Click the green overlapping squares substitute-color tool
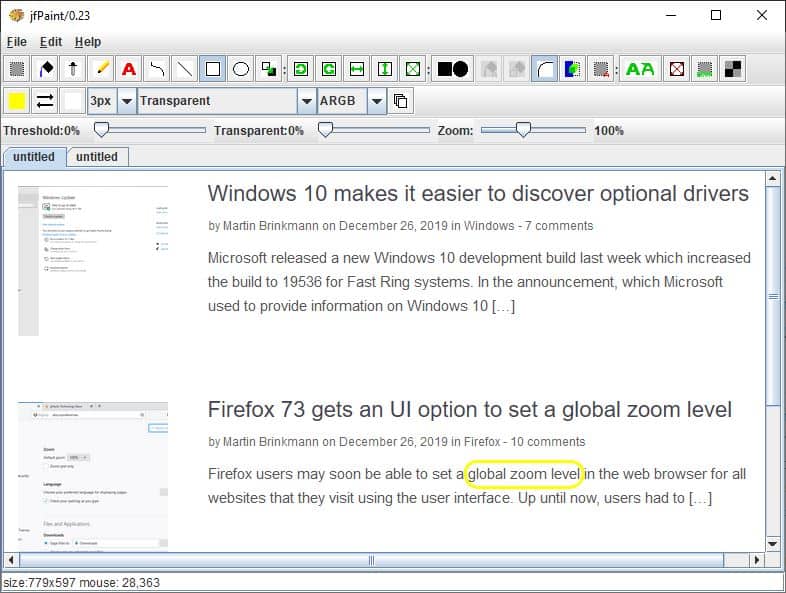The height and width of the screenshot is (593, 786). click(269, 69)
